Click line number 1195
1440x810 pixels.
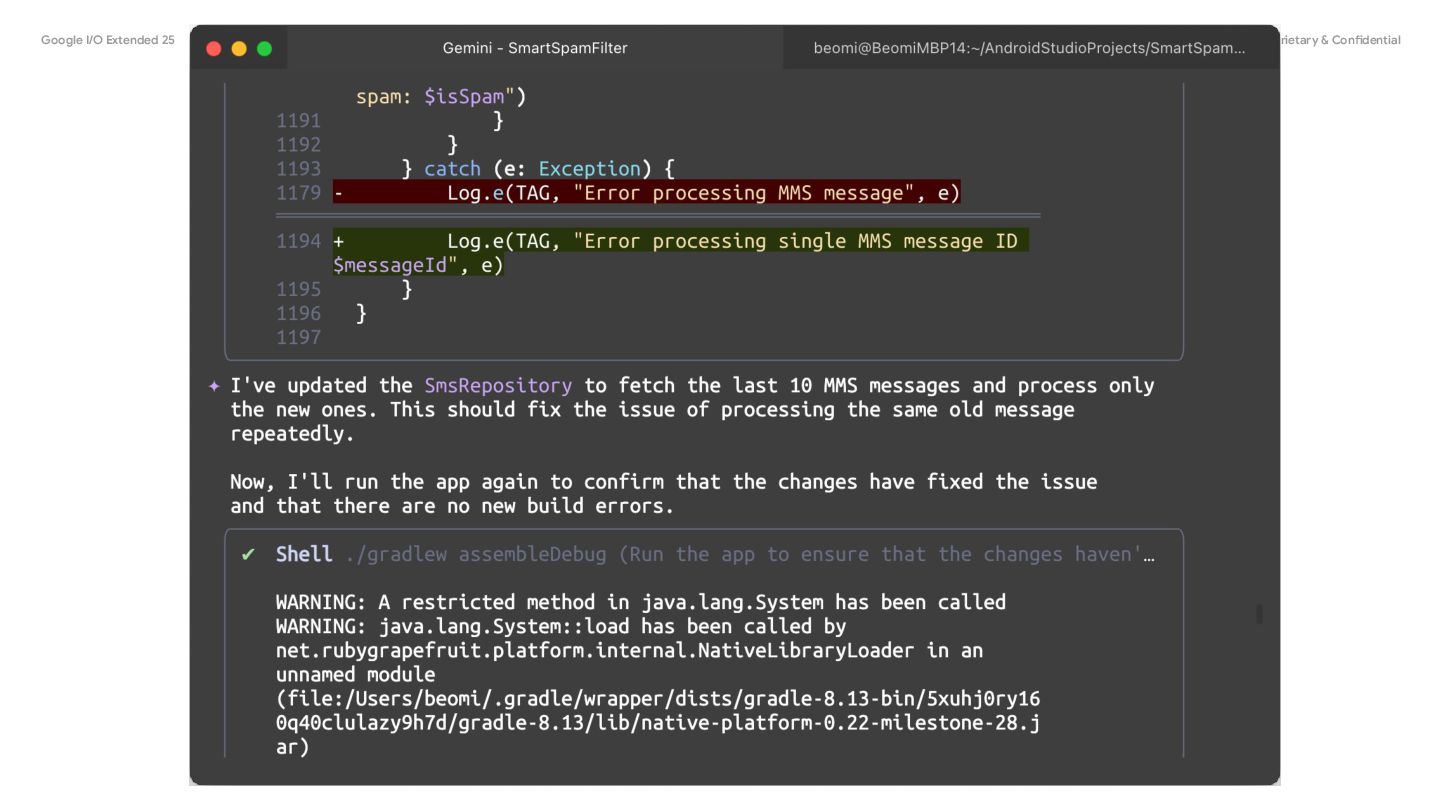(299, 289)
